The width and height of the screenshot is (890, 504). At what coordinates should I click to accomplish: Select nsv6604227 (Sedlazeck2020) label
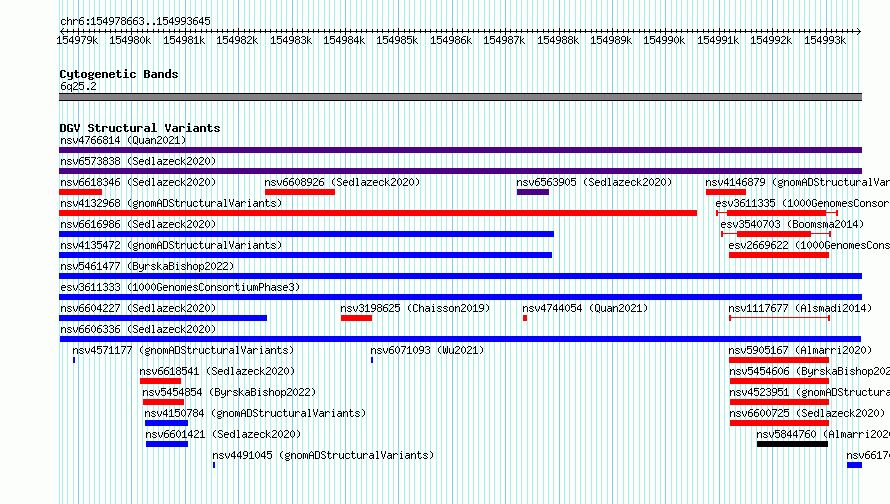138,308
